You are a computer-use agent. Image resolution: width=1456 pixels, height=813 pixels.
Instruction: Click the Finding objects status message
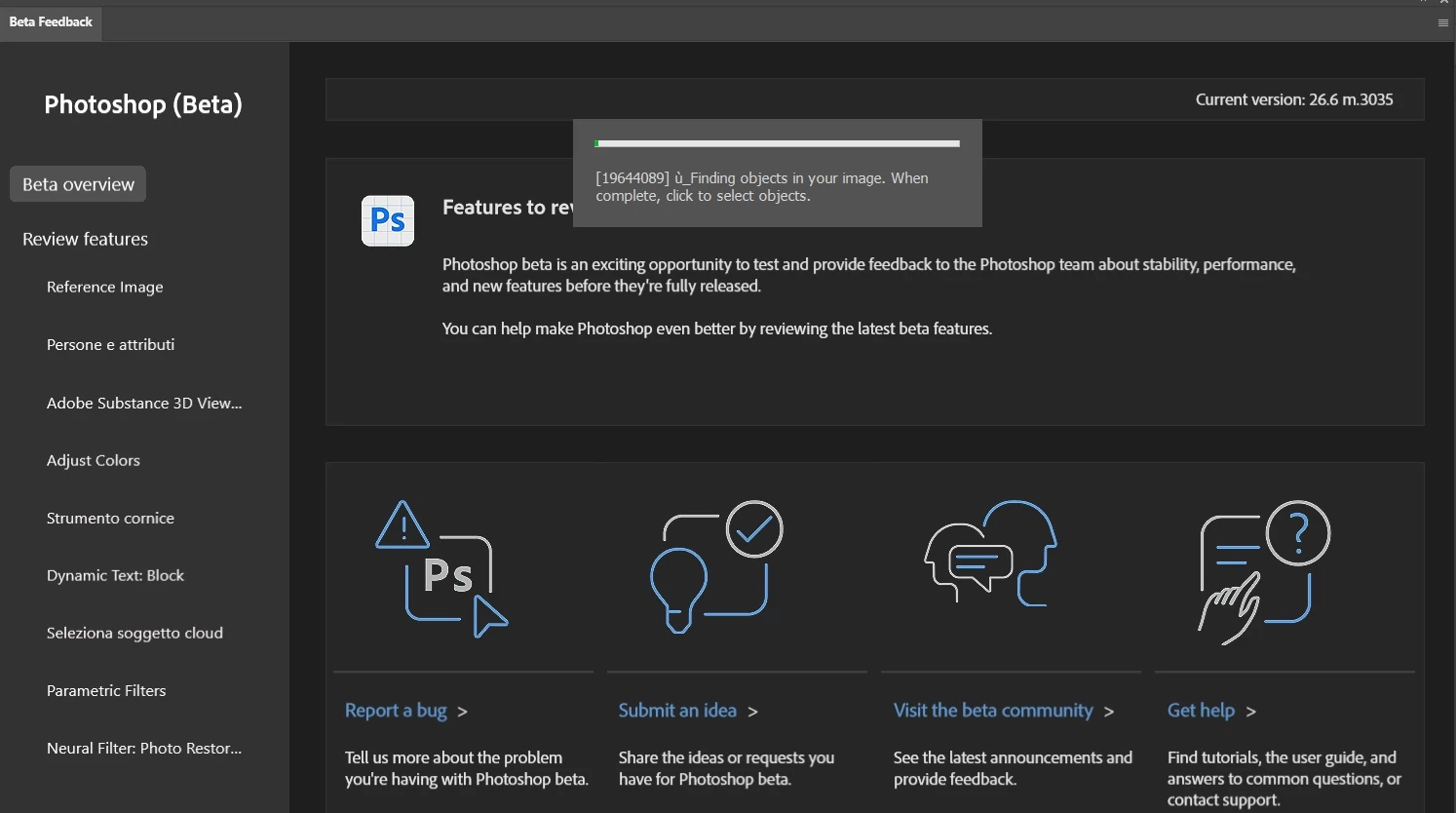[762, 187]
